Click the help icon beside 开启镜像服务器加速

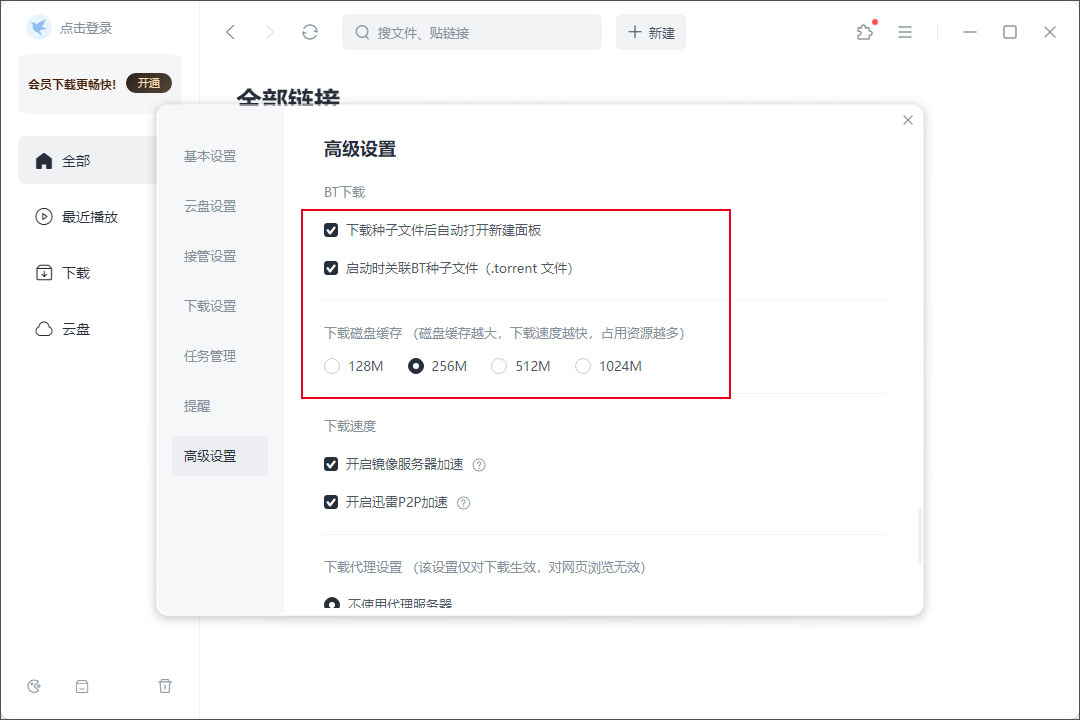478,464
